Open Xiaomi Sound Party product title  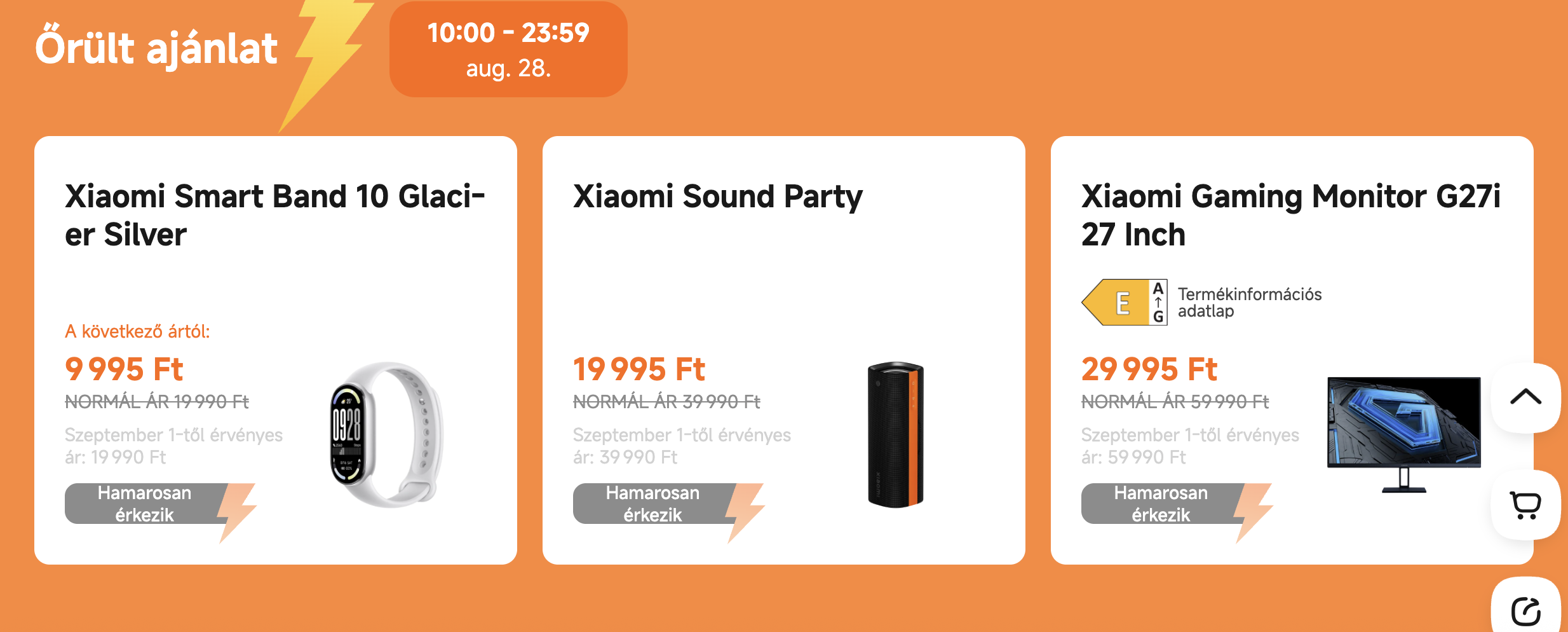pos(718,196)
